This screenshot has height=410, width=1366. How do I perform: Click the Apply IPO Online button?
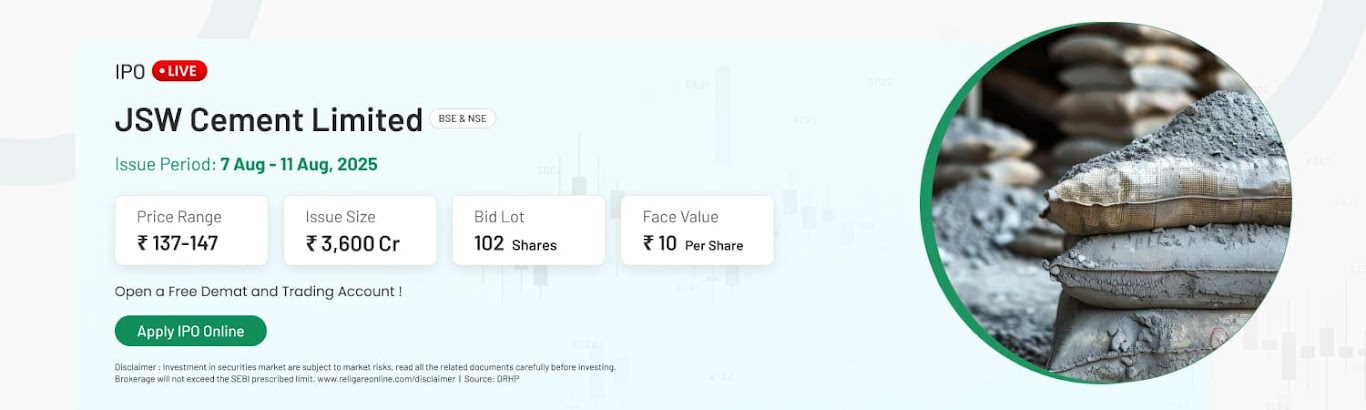pyautogui.click(x=191, y=331)
